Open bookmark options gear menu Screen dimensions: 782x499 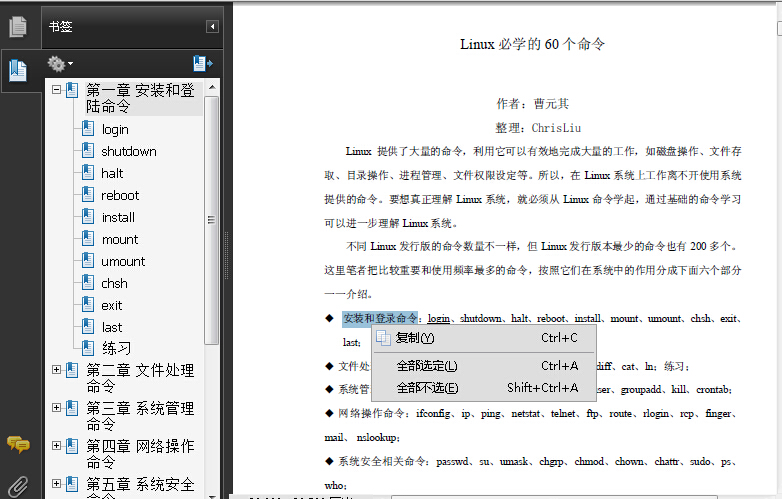point(60,64)
